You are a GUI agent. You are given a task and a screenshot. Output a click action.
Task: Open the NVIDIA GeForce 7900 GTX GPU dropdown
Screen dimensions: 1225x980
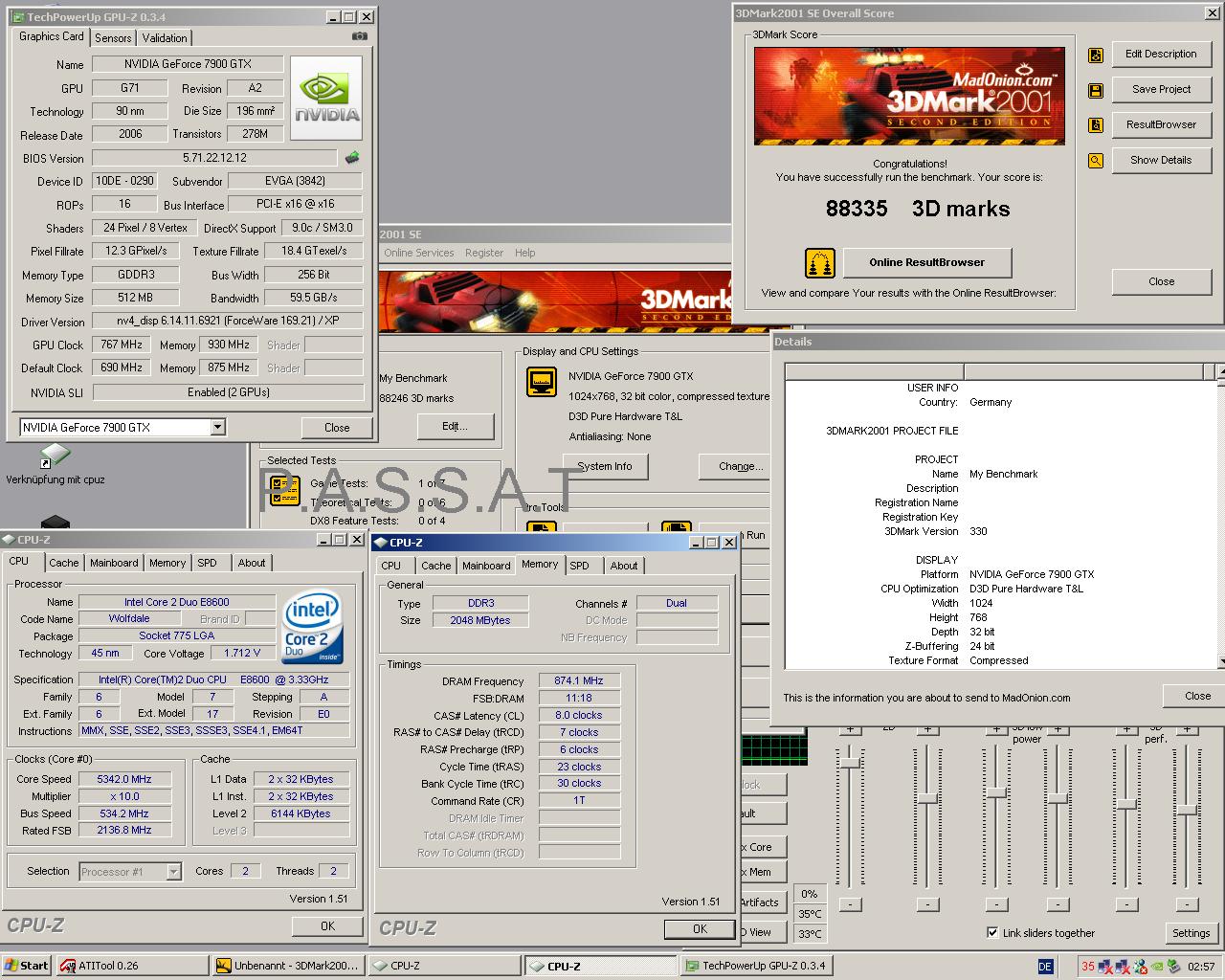tap(218, 427)
